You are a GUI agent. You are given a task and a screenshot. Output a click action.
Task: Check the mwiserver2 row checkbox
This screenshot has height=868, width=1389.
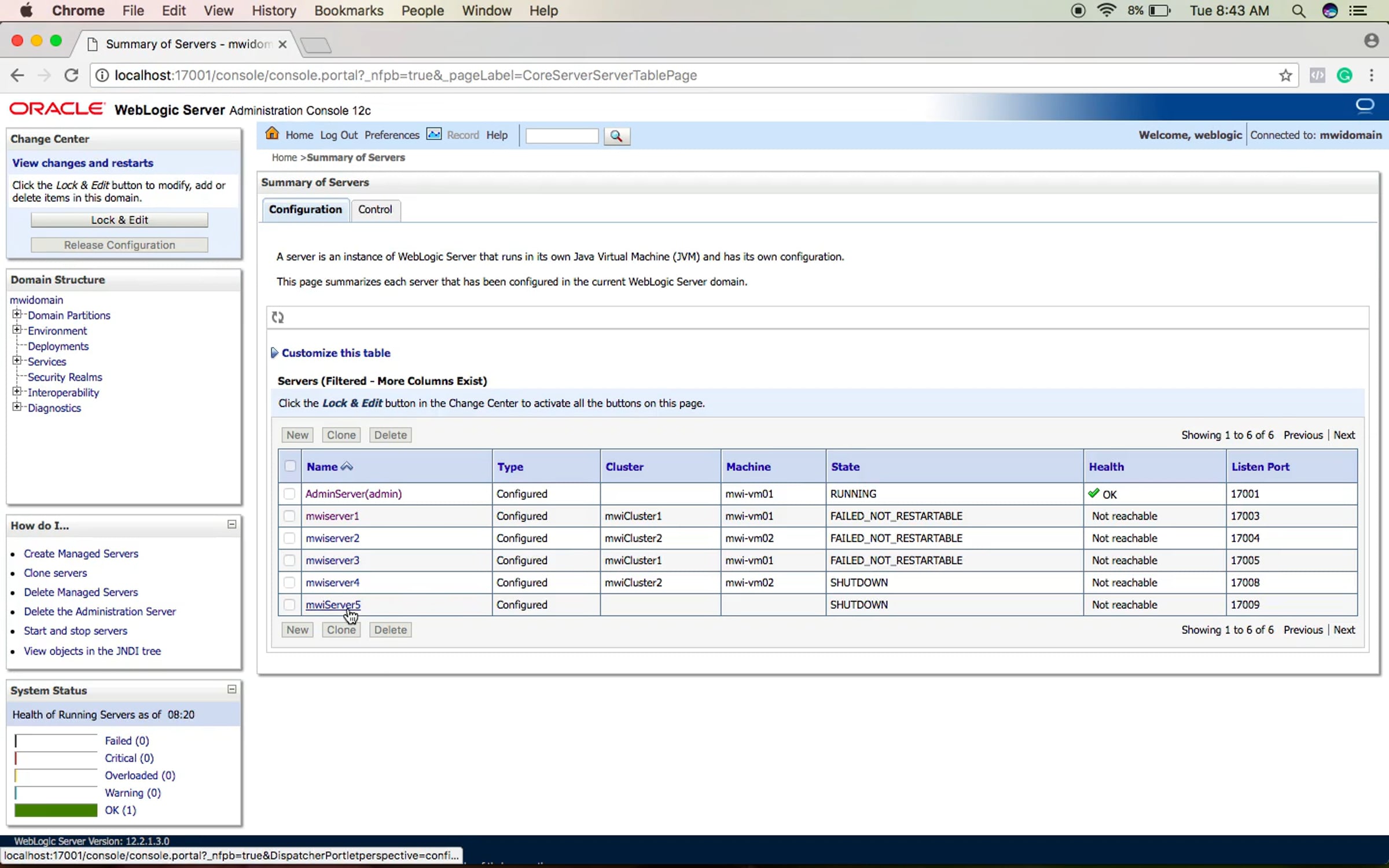click(289, 538)
